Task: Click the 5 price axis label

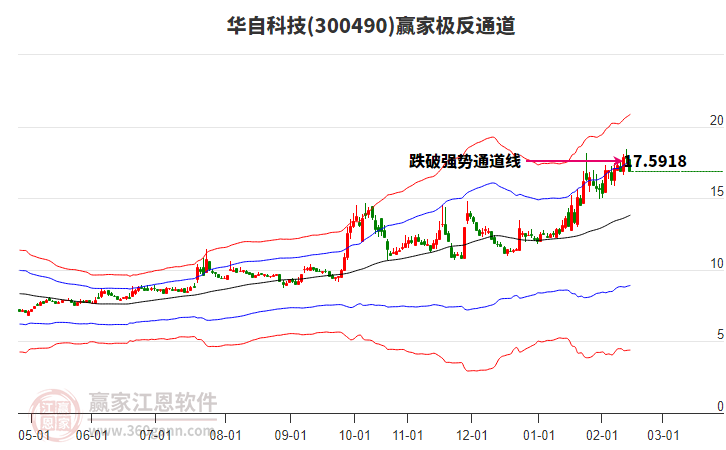Action: click(x=720, y=335)
